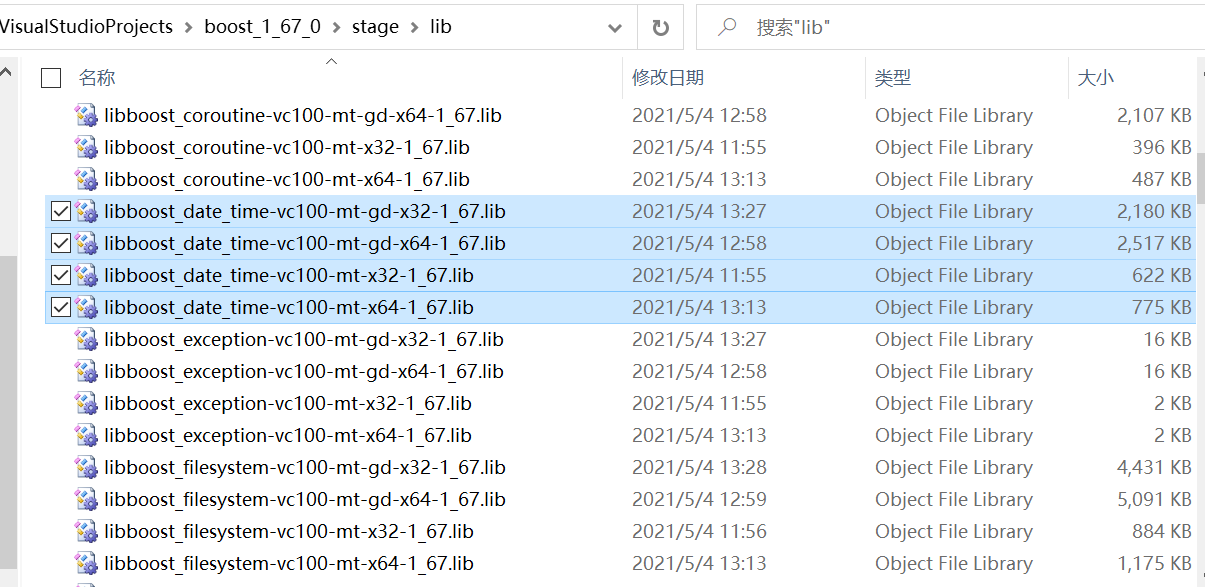Click the refresh icon in the address bar
The height and width of the screenshot is (587, 1205).
pyautogui.click(x=661, y=27)
